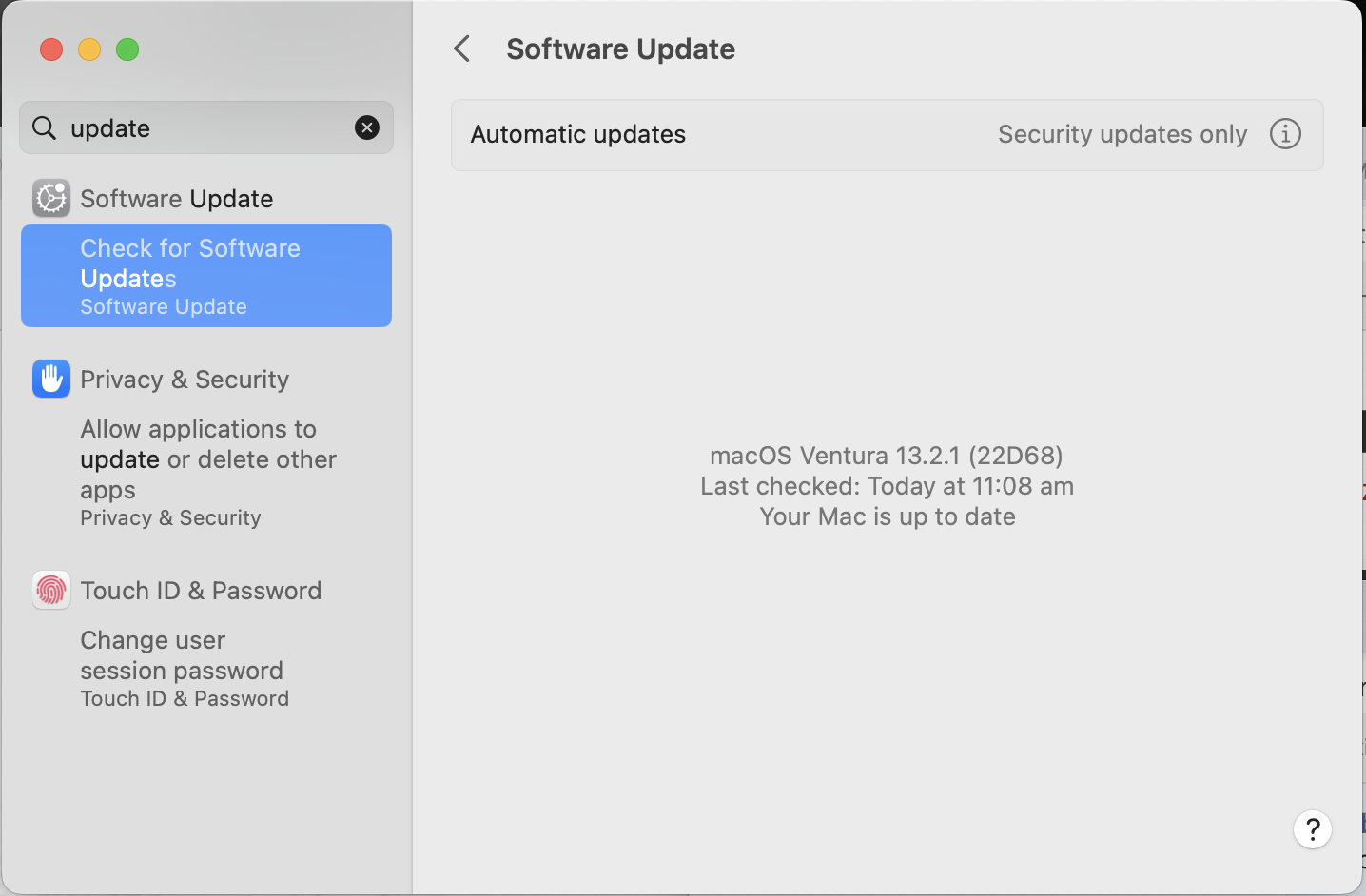This screenshot has height=896, width=1366.
Task: Click the red close window button
Action: tap(51, 49)
